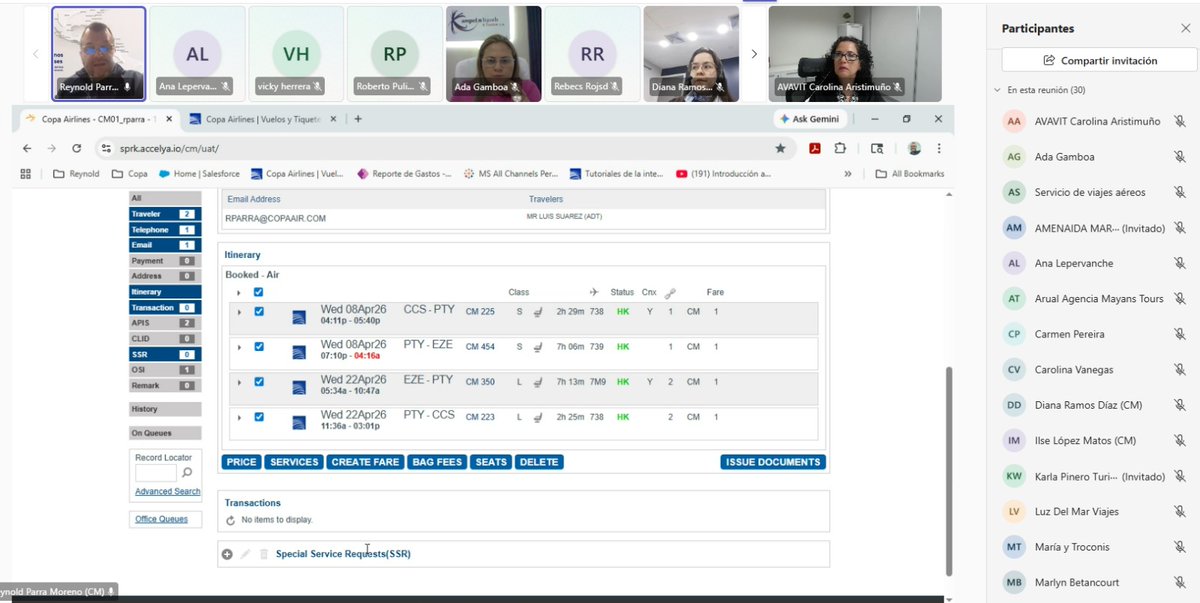
Task: Click the Copa logo on CCS - PTY row
Action: tap(299, 318)
